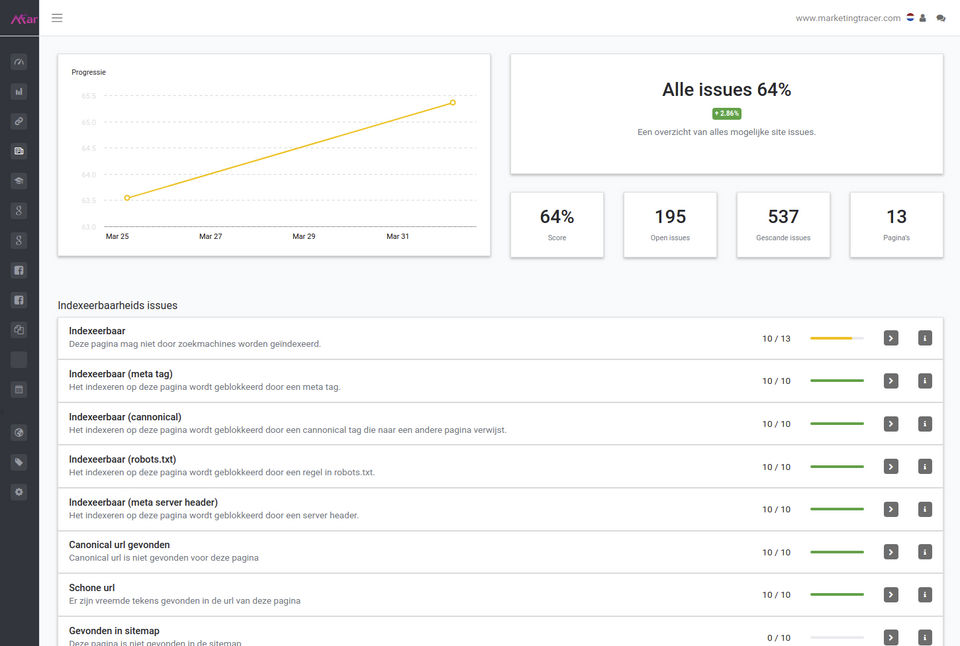Expand the Canonical url gevonden arrow

(x=891, y=552)
